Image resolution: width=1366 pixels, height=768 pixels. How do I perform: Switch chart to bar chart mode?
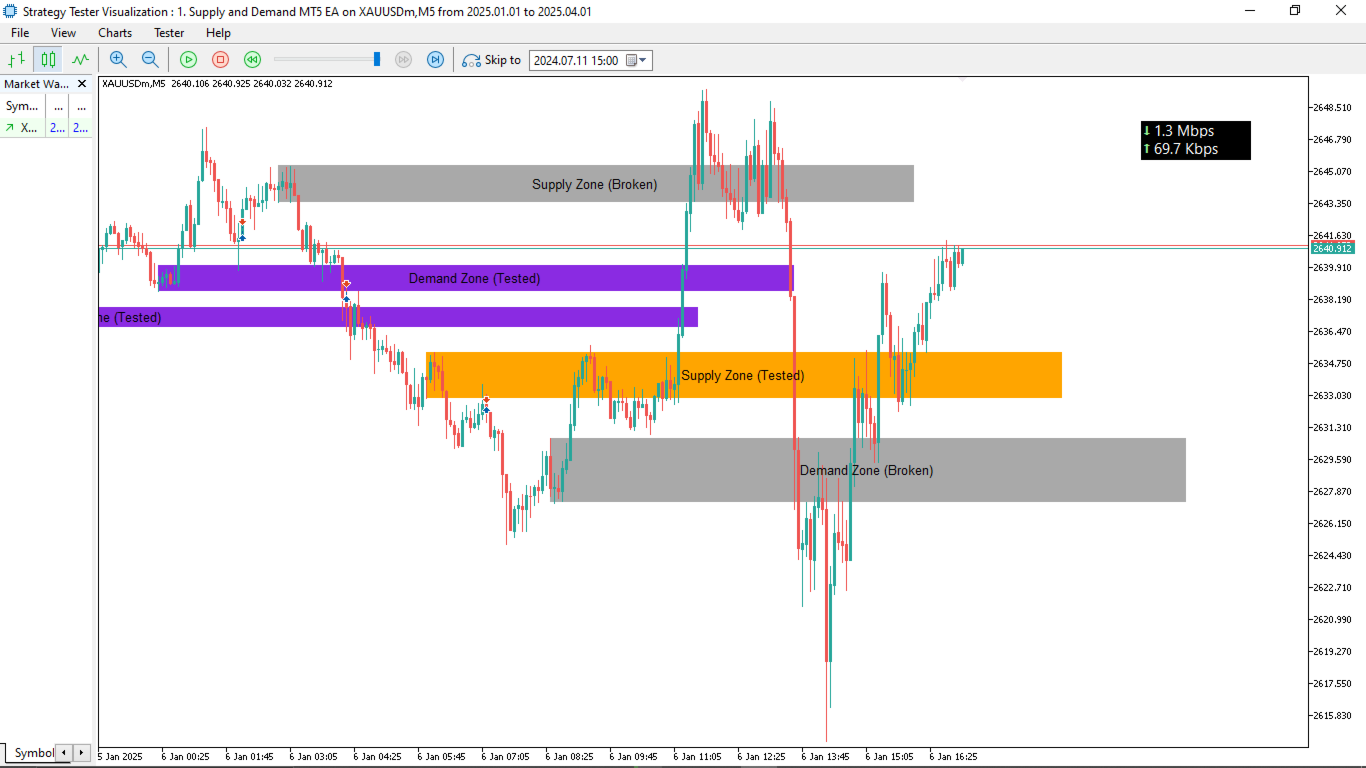[17, 60]
